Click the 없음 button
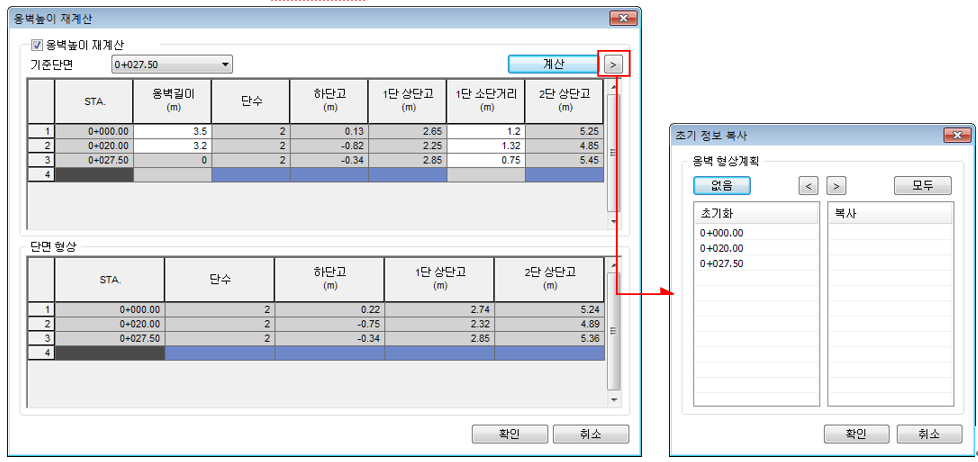 click(721, 186)
